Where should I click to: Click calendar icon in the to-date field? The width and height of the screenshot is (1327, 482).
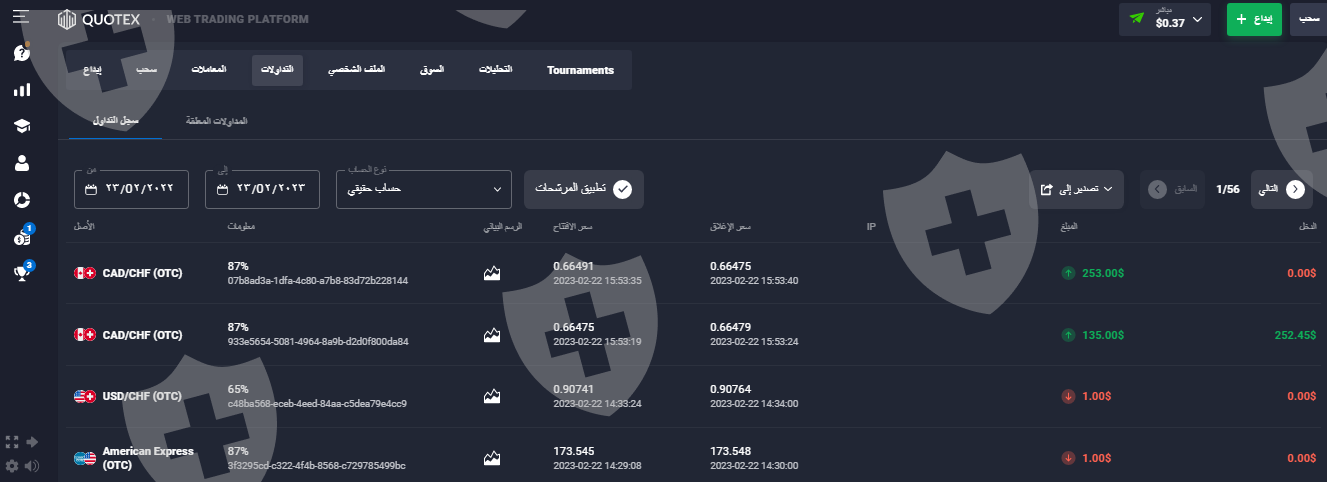pos(221,189)
